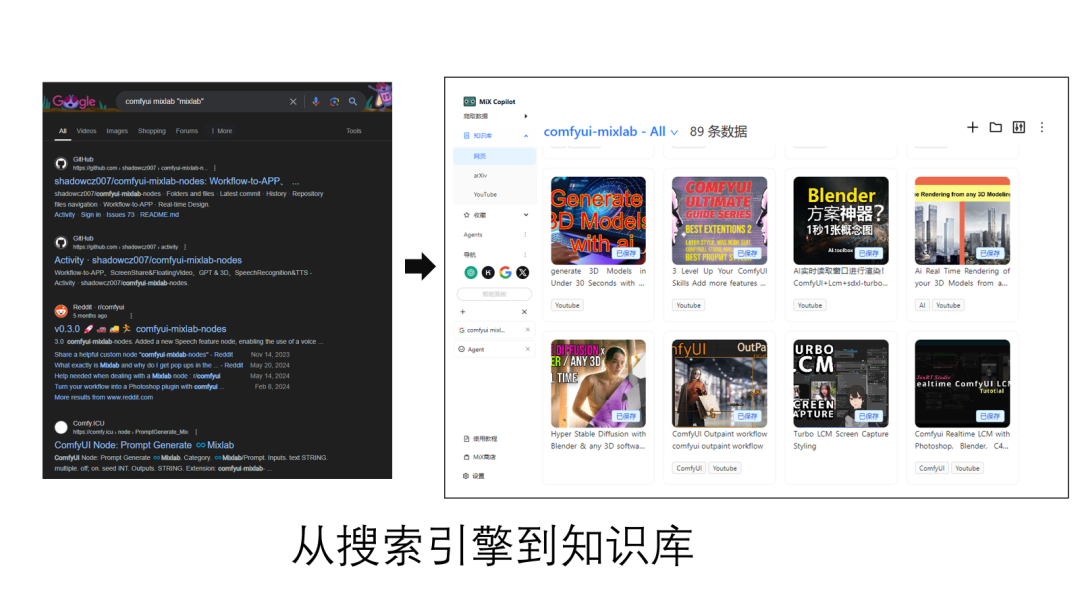
Task: Click the green ChatGPT shortcut icon
Action: coord(470,273)
